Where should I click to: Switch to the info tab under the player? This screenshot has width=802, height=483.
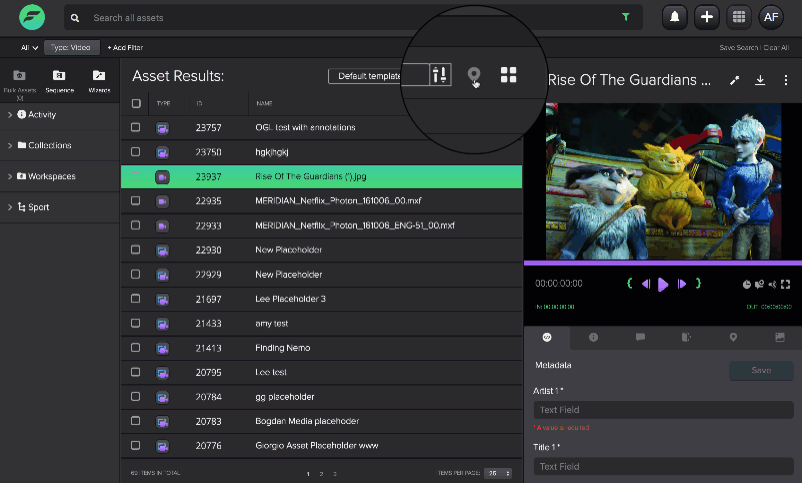593,338
